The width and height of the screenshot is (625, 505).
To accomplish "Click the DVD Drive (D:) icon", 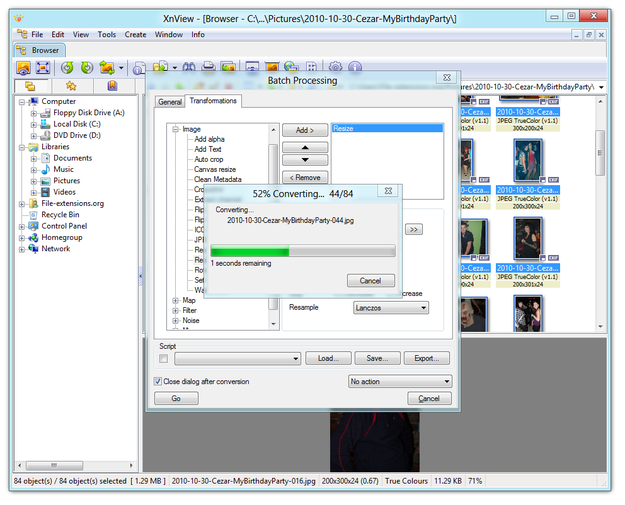I will (x=45, y=136).
